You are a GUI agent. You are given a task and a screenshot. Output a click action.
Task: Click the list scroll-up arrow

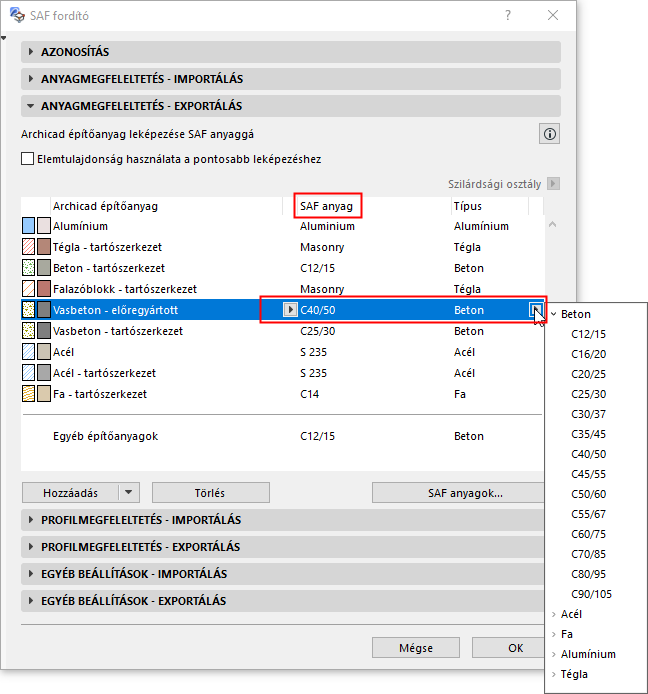[552, 224]
